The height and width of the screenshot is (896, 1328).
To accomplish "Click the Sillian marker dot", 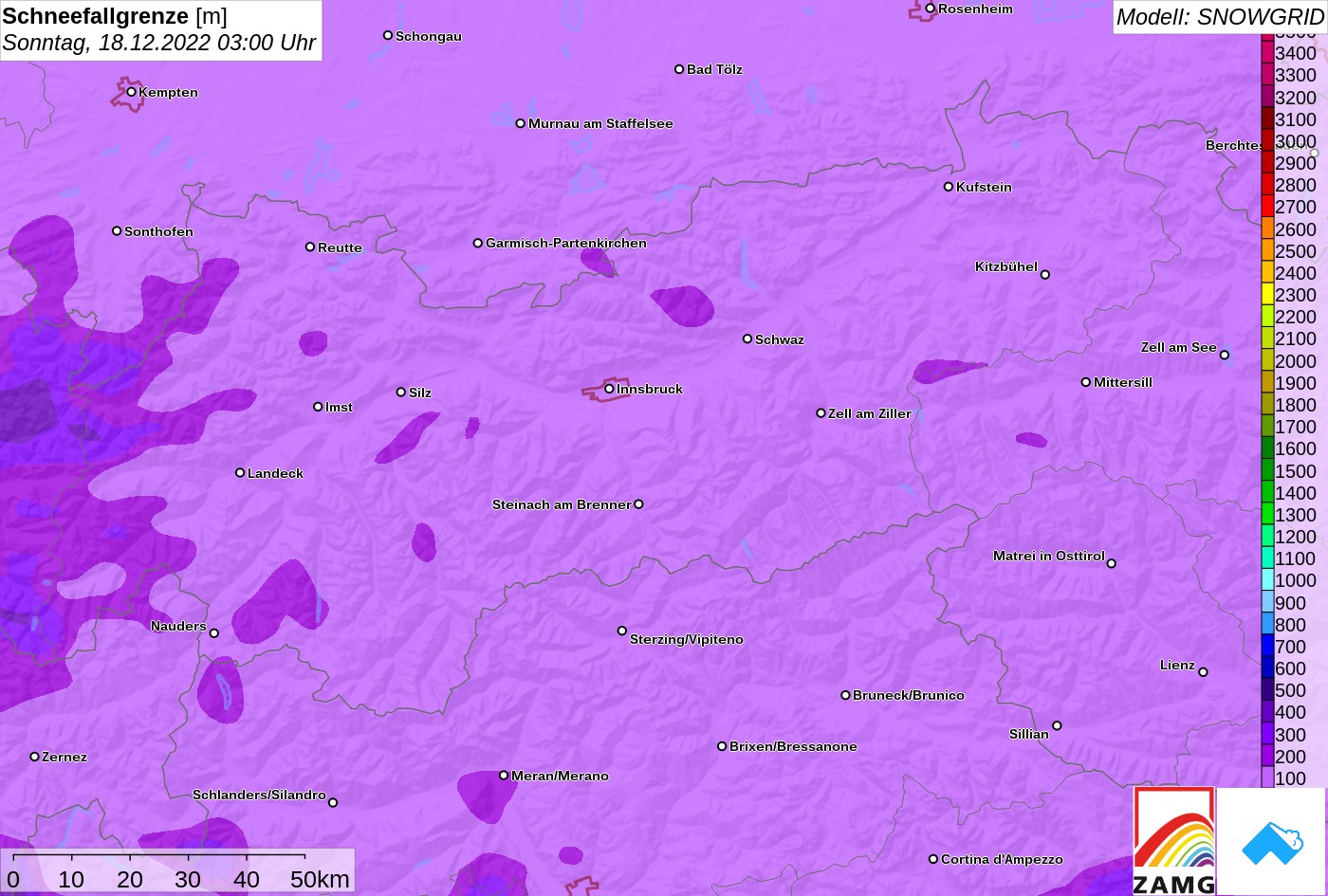I will coord(1057,726).
